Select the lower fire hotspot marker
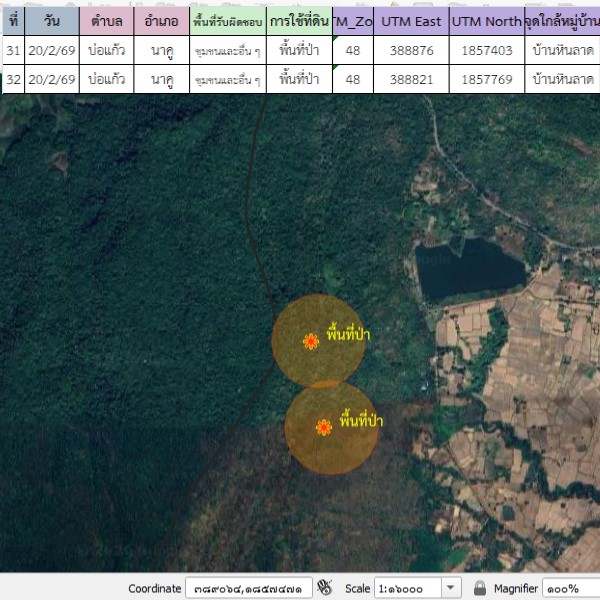This screenshot has width=600, height=600. 324,428
